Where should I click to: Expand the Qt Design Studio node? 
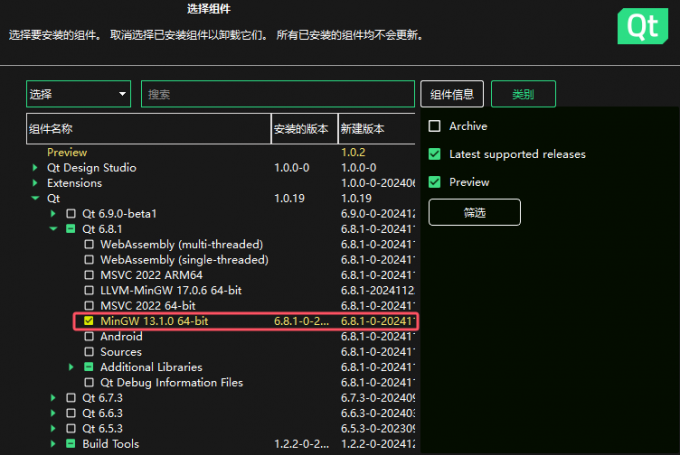35,167
